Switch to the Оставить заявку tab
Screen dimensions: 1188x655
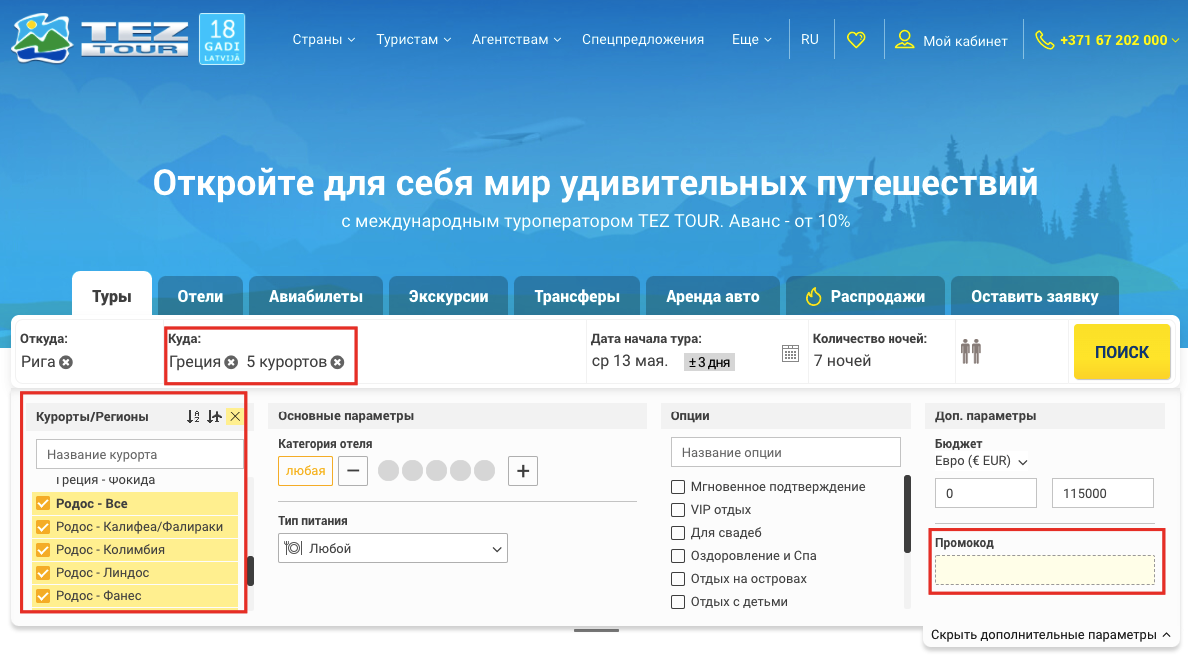(x=1035, y=296)
